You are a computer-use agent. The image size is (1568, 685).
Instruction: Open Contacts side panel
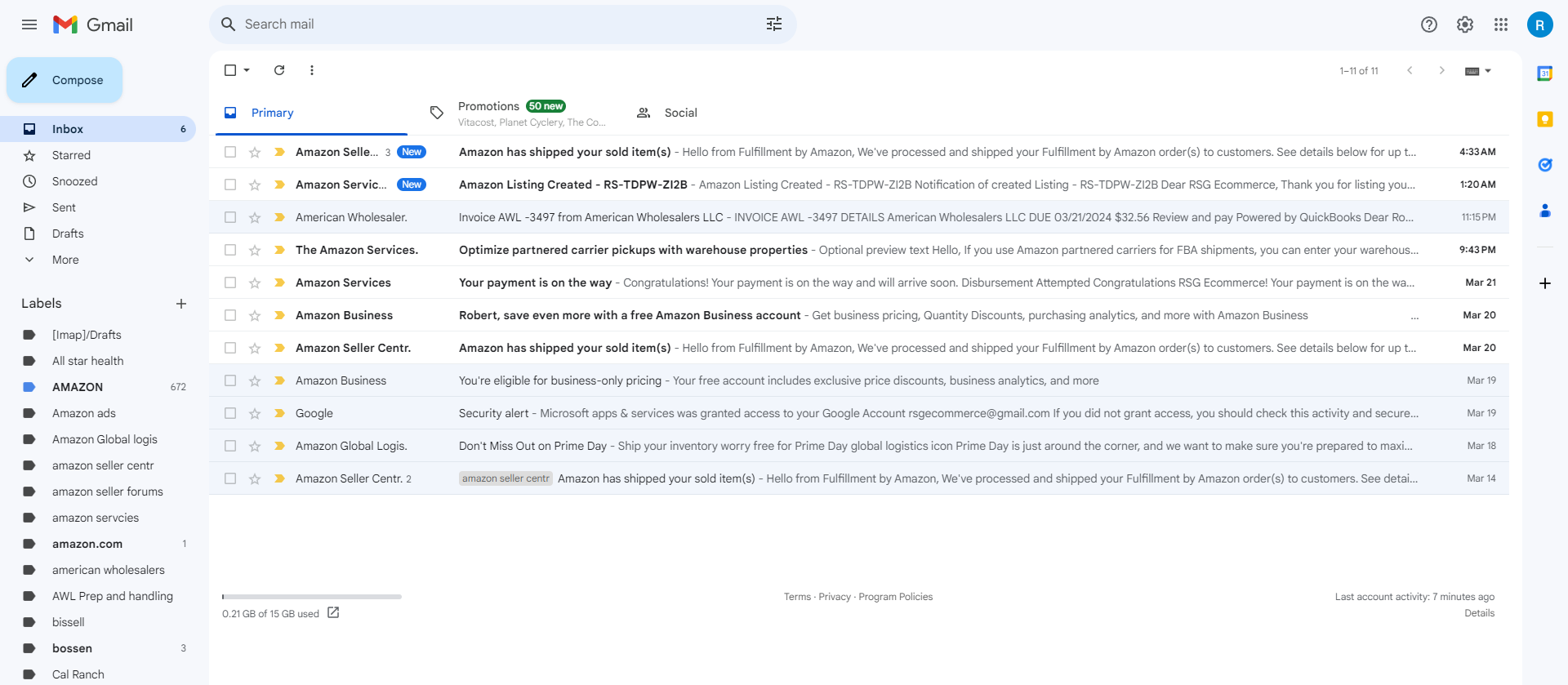1545,211
